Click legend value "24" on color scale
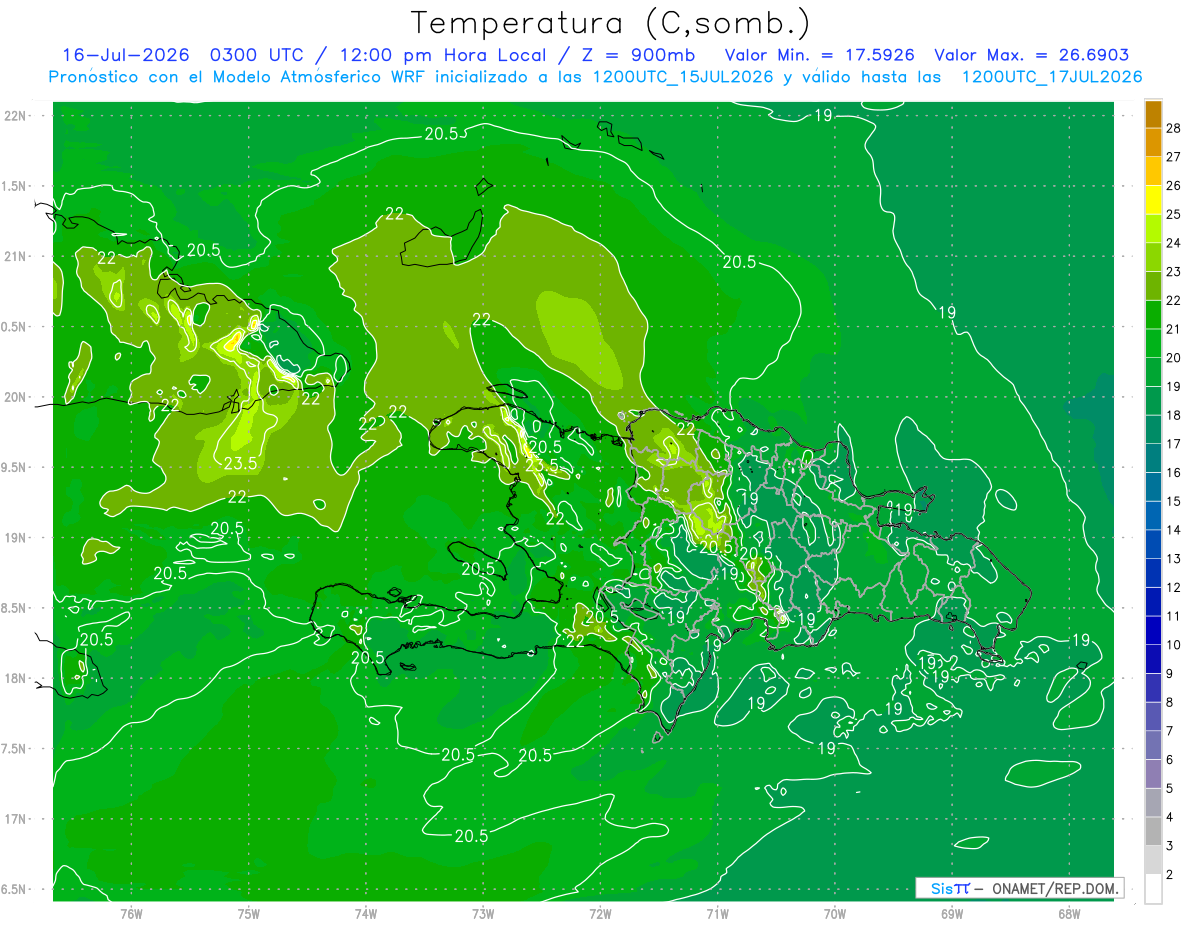Screen dimensions: 1200x927 [1174, 243]
